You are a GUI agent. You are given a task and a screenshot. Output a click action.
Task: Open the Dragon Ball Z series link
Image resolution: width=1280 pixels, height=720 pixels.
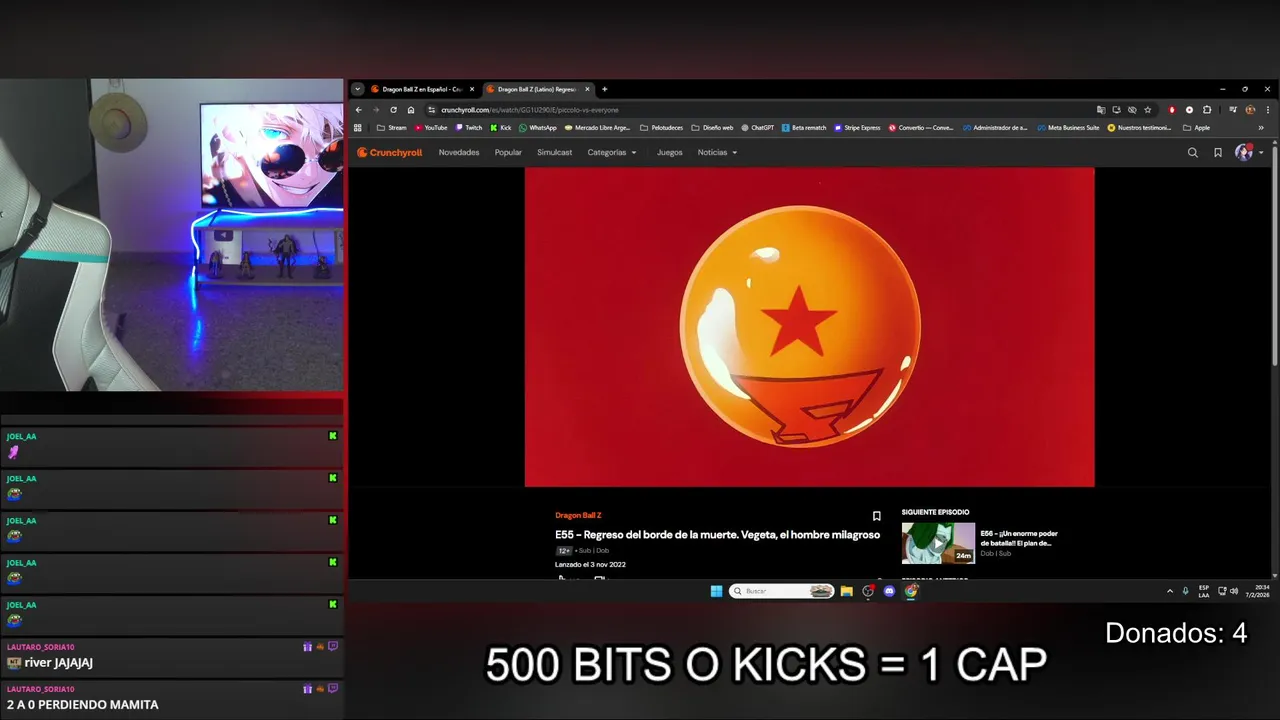coord(578,515)
